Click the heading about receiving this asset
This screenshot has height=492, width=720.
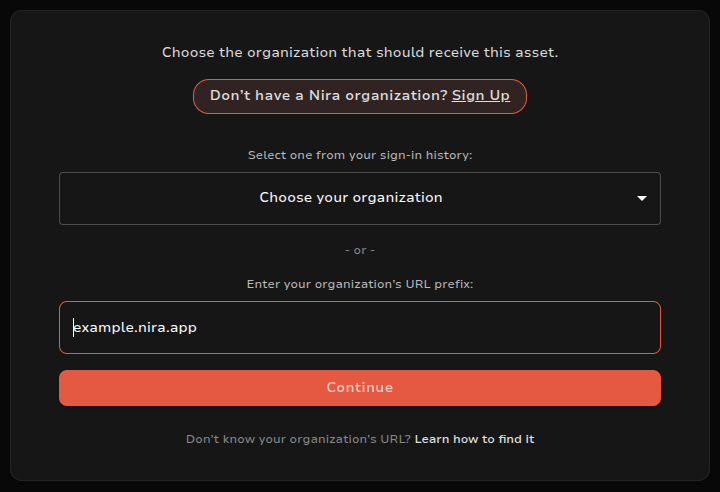click(360, 52)
